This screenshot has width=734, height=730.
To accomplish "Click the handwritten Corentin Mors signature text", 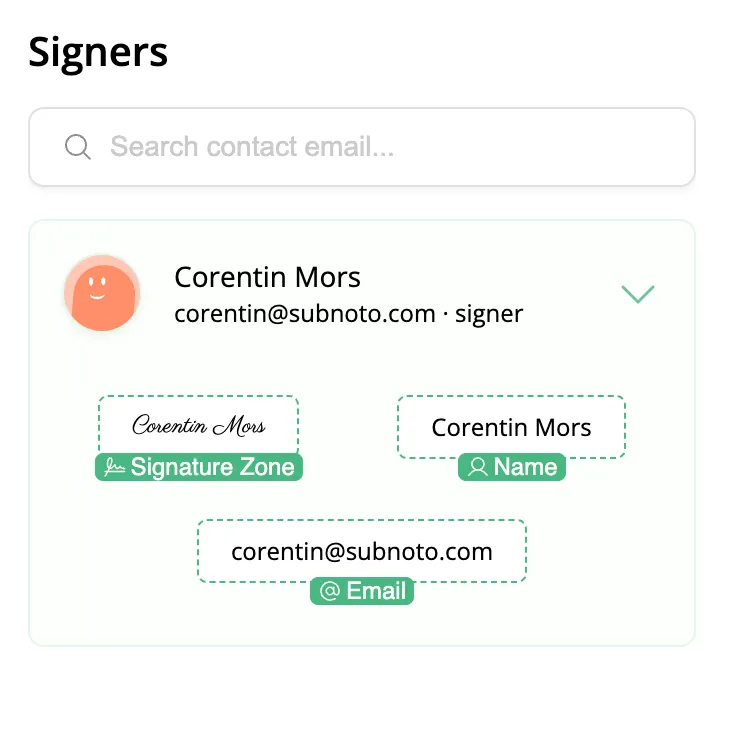I will click(x=199, y=426).
